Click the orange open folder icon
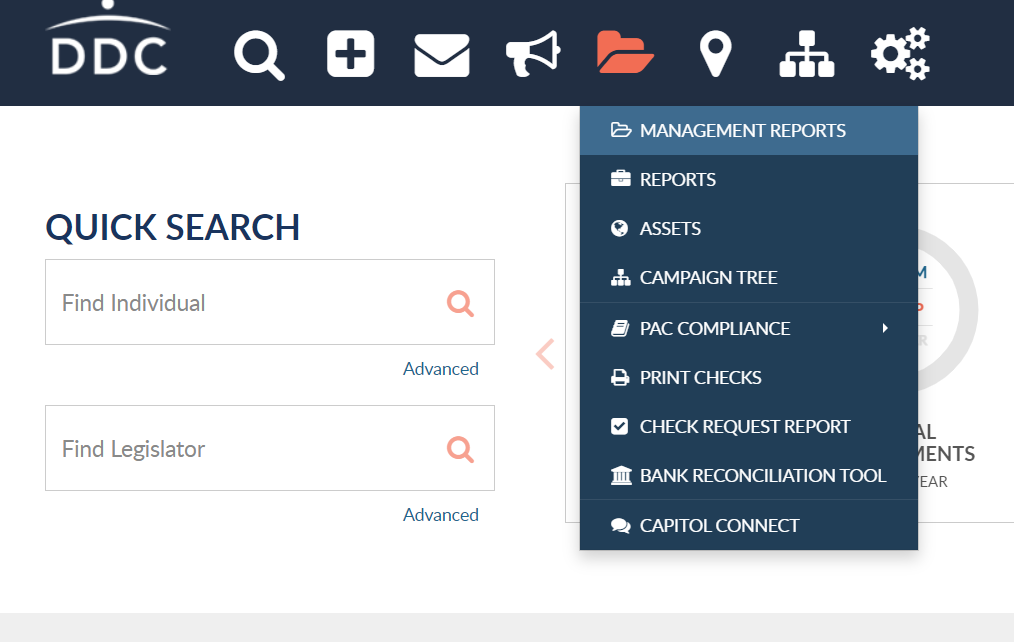The width and height of the screenshot is (1014, 642). [x=625, y=52]
